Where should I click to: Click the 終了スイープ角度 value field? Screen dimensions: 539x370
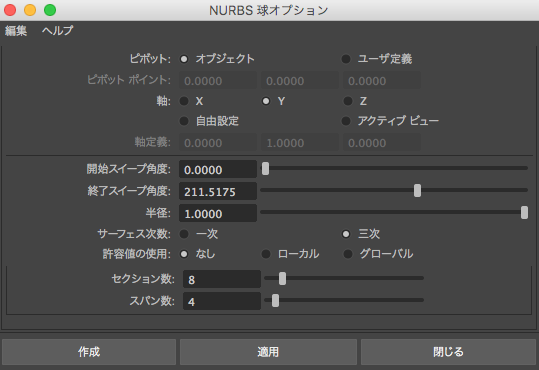218,191
